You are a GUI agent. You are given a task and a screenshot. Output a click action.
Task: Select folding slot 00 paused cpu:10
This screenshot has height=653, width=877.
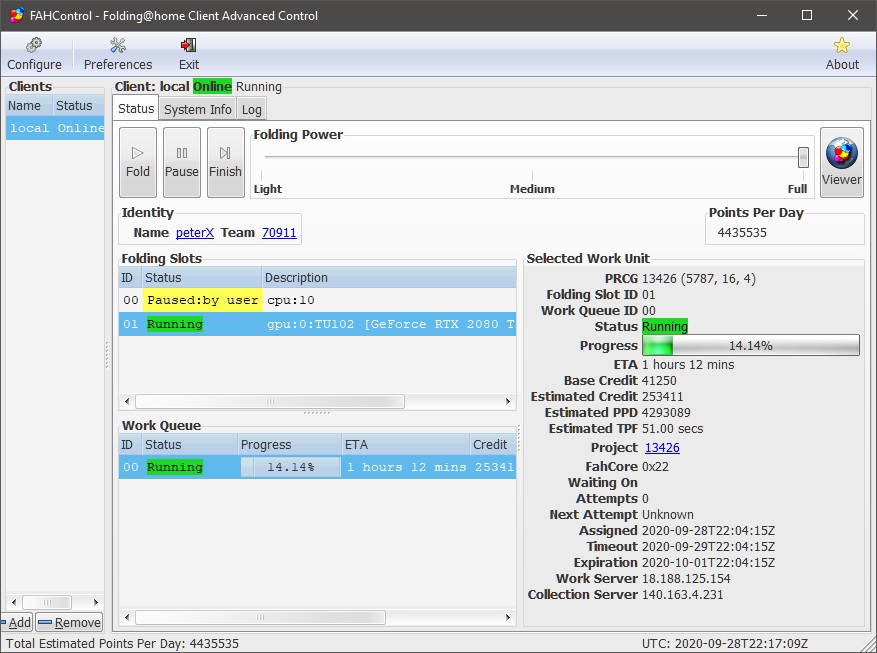coord(317,300)
